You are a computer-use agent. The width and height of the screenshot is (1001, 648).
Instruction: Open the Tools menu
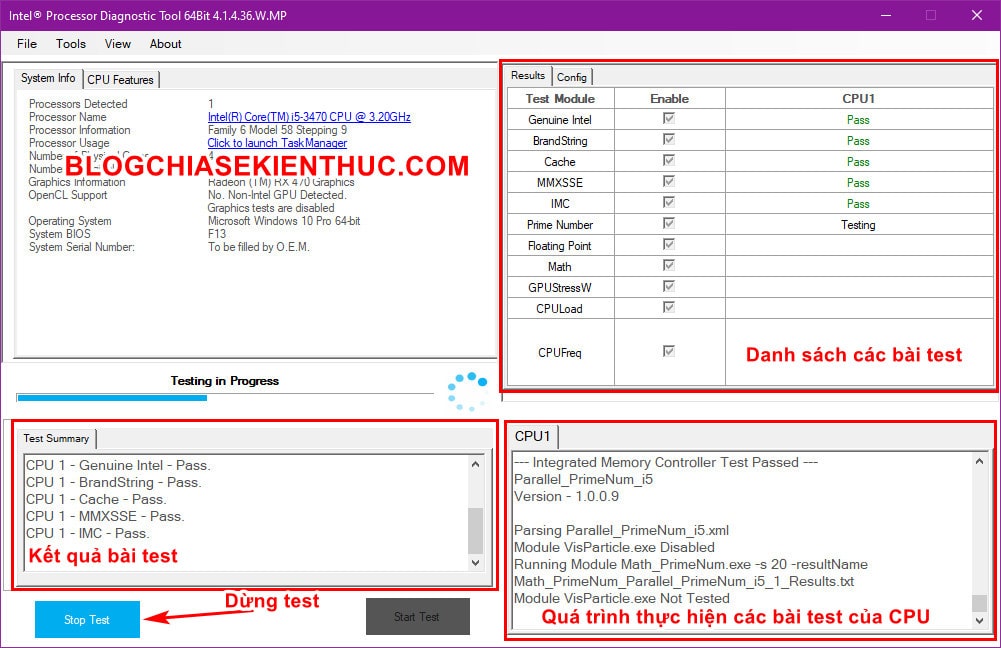(x=70, y=44)
